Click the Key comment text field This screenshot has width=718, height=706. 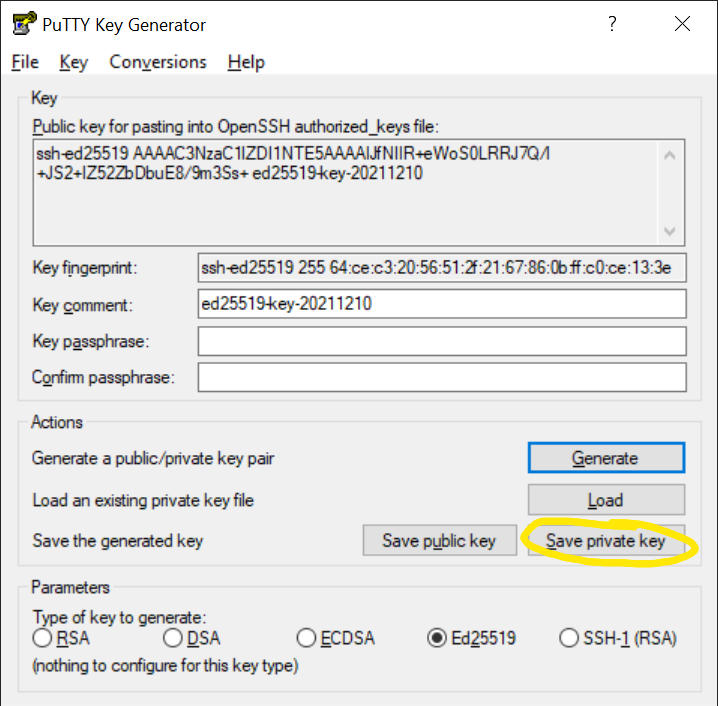pyautogui.click(x=442, y=304)
